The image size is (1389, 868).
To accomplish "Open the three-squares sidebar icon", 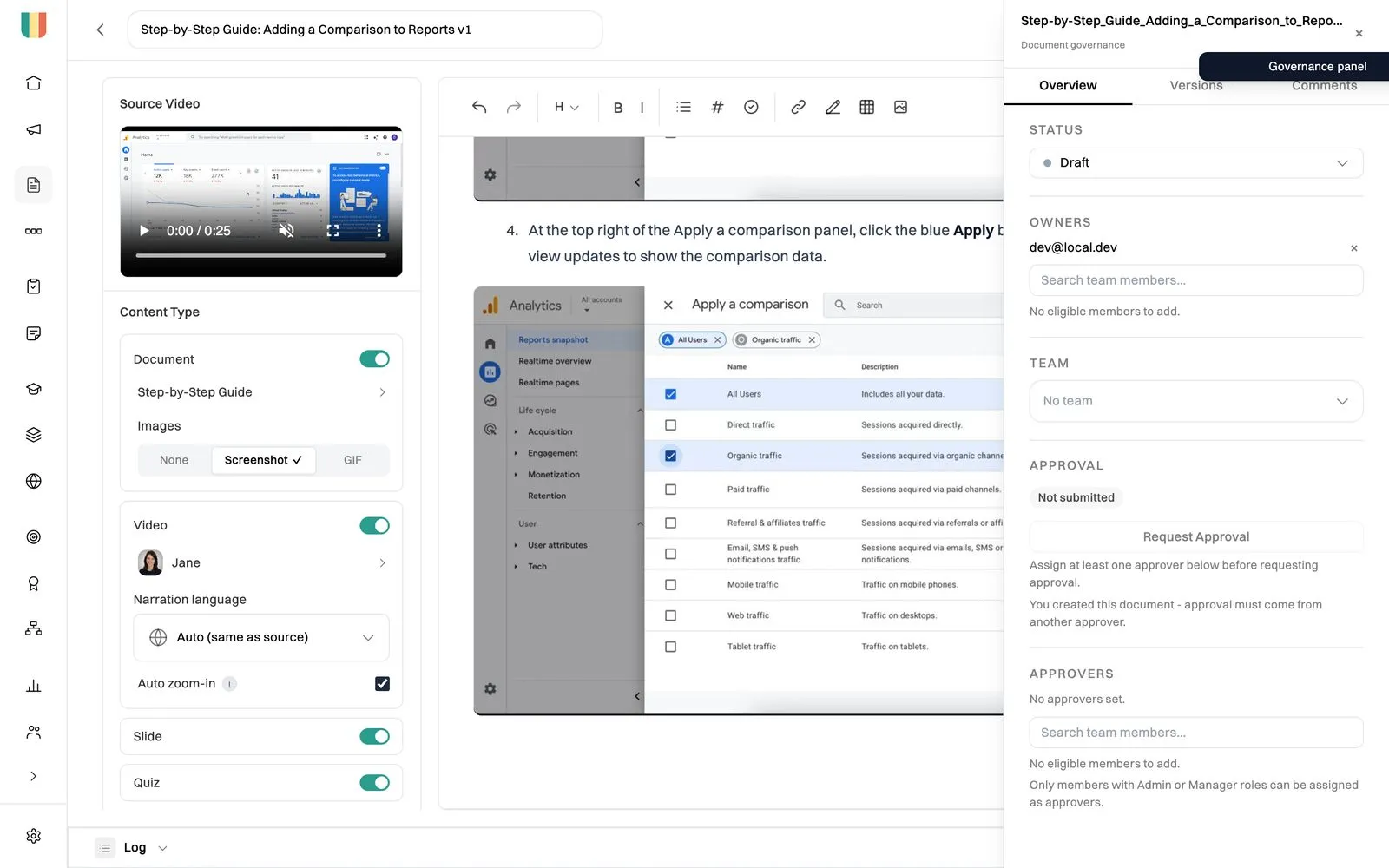I will point(33,231).
